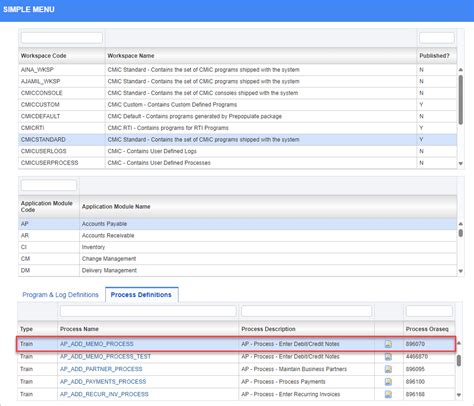The width and height of the screenshot is (474, 406).
Task: Open the AP_ADD_MEMO_PROCESS link
Action: pos(97,344)
